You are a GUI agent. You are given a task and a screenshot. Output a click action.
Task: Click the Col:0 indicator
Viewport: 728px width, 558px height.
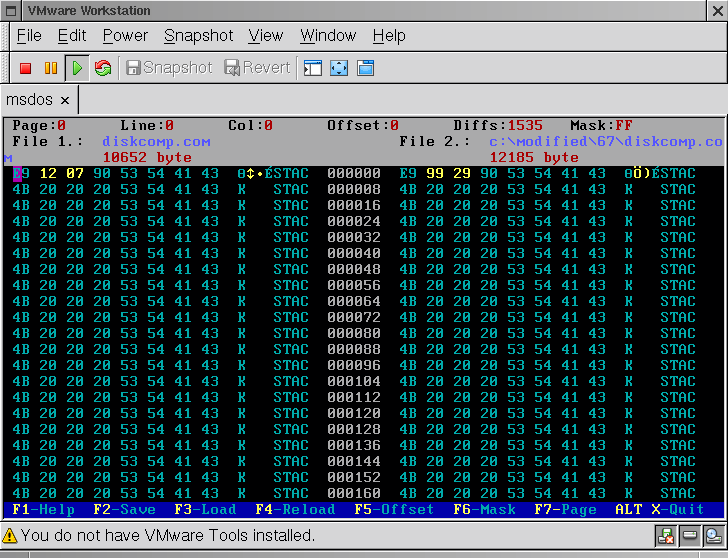(250, 125)
